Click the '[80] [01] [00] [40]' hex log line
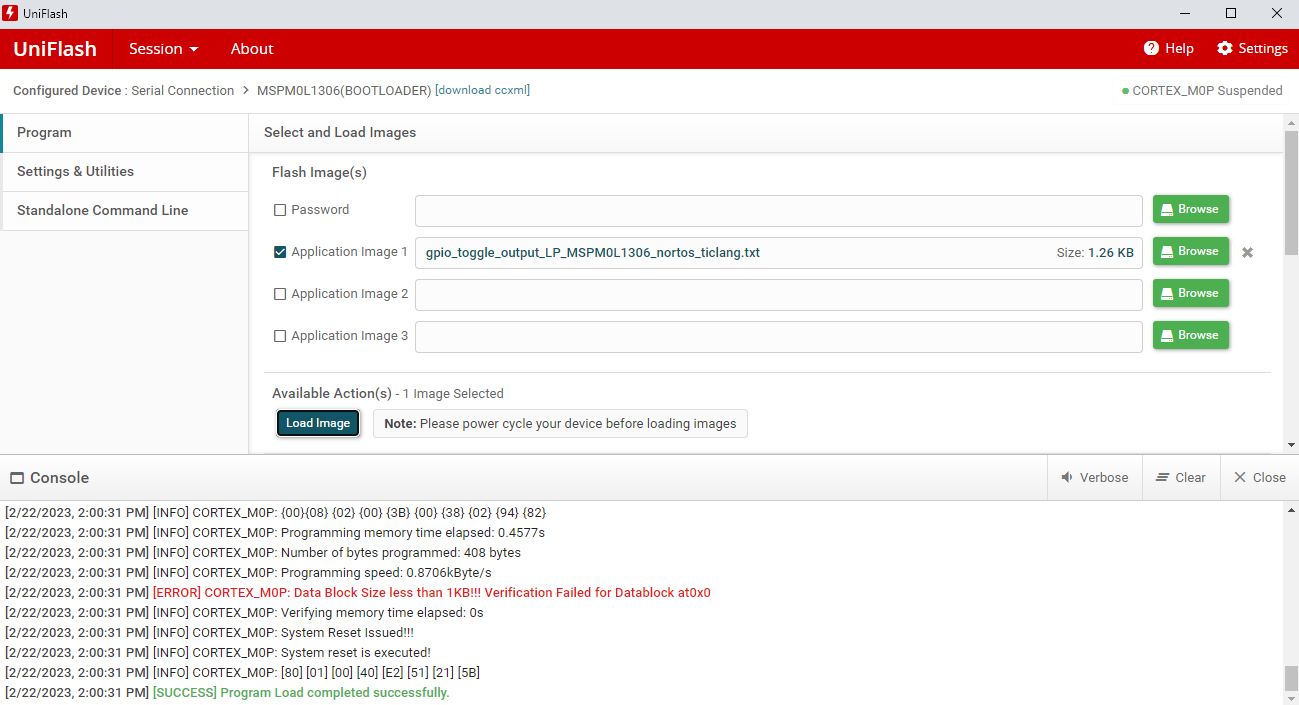 point(243,673)
